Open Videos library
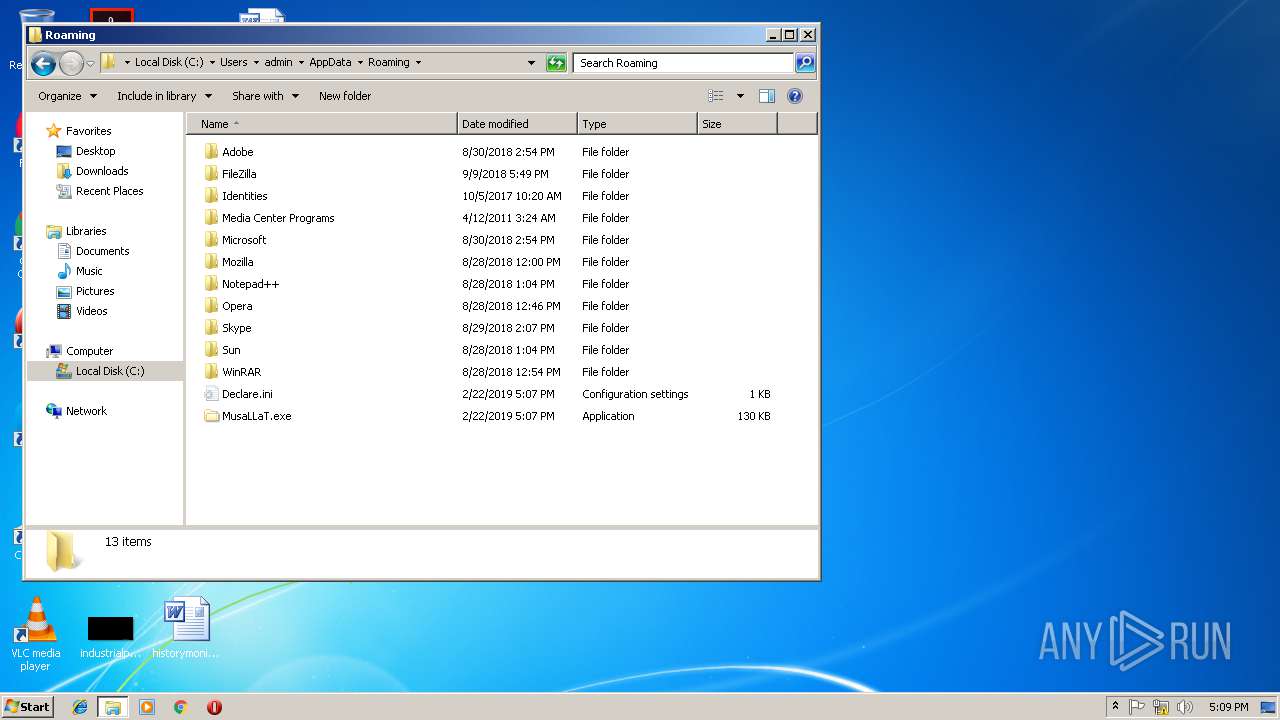This screenshot has height=720, width=1280. [x=91, y=311]
